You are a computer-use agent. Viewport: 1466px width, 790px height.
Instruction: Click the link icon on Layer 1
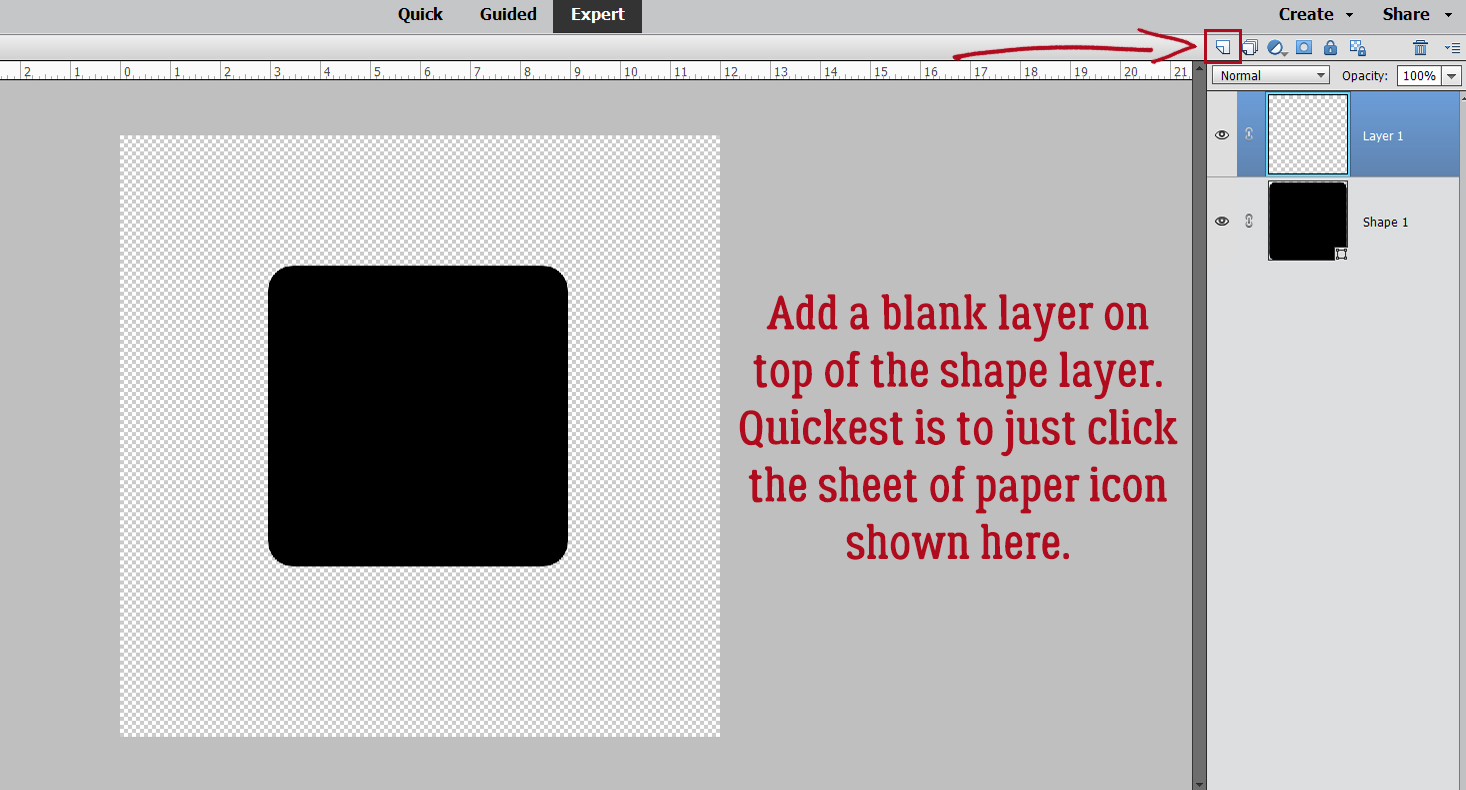(x=1248, y=135)
